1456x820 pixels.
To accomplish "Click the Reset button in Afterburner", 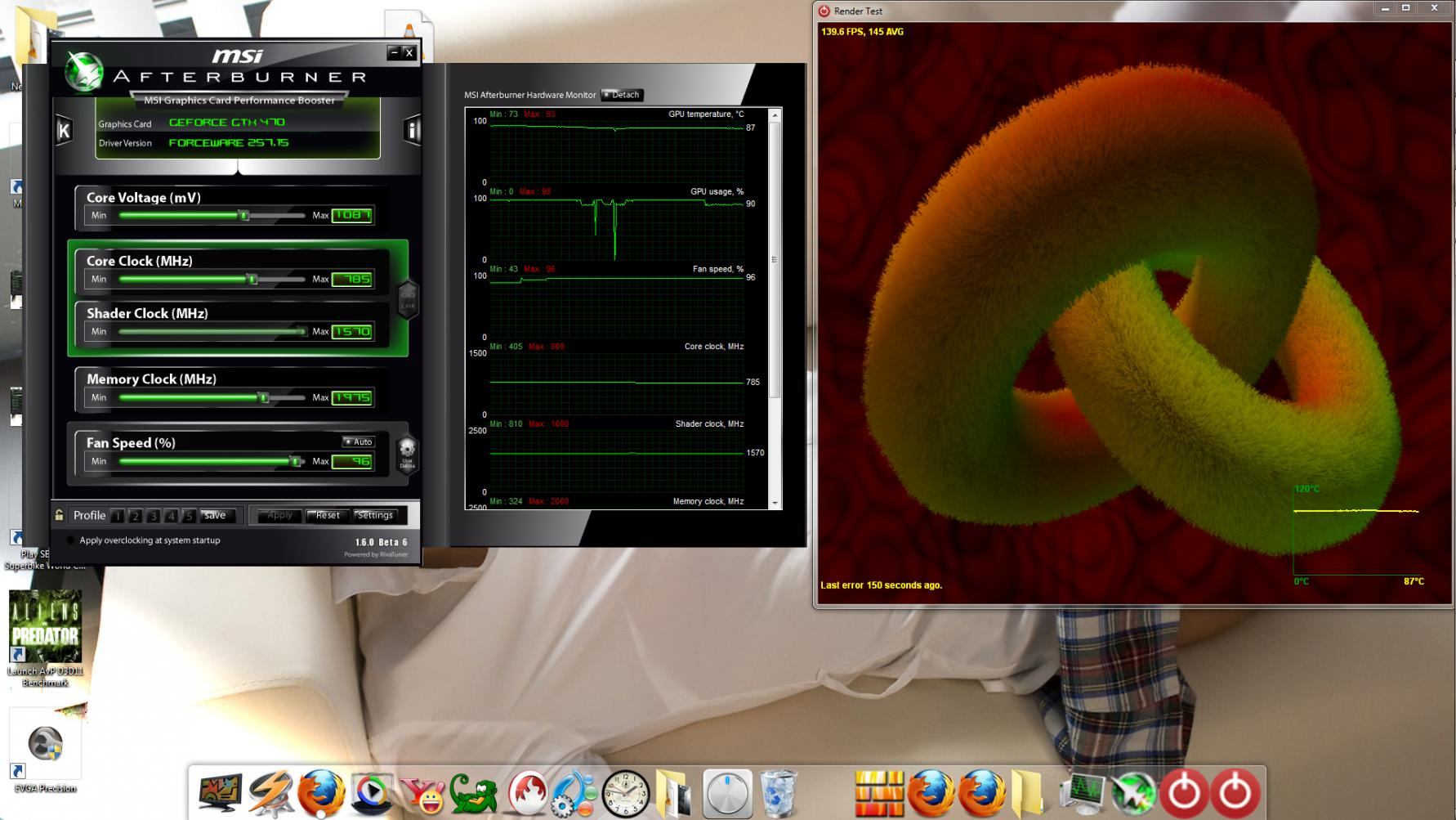I will [328, 516].
